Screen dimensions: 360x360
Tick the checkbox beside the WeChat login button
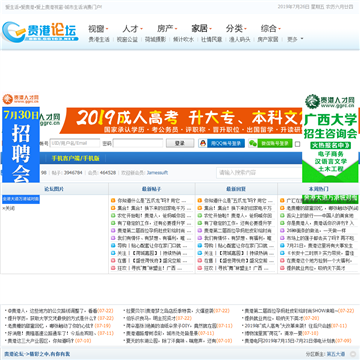tap(298, 144)
